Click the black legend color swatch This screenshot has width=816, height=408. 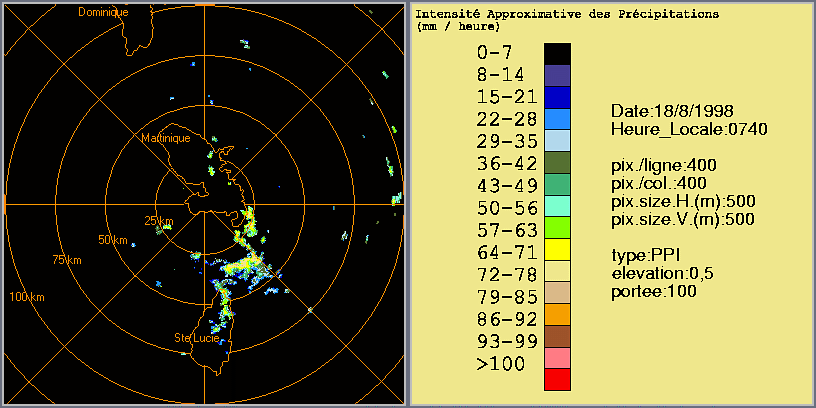pos(557,53)
